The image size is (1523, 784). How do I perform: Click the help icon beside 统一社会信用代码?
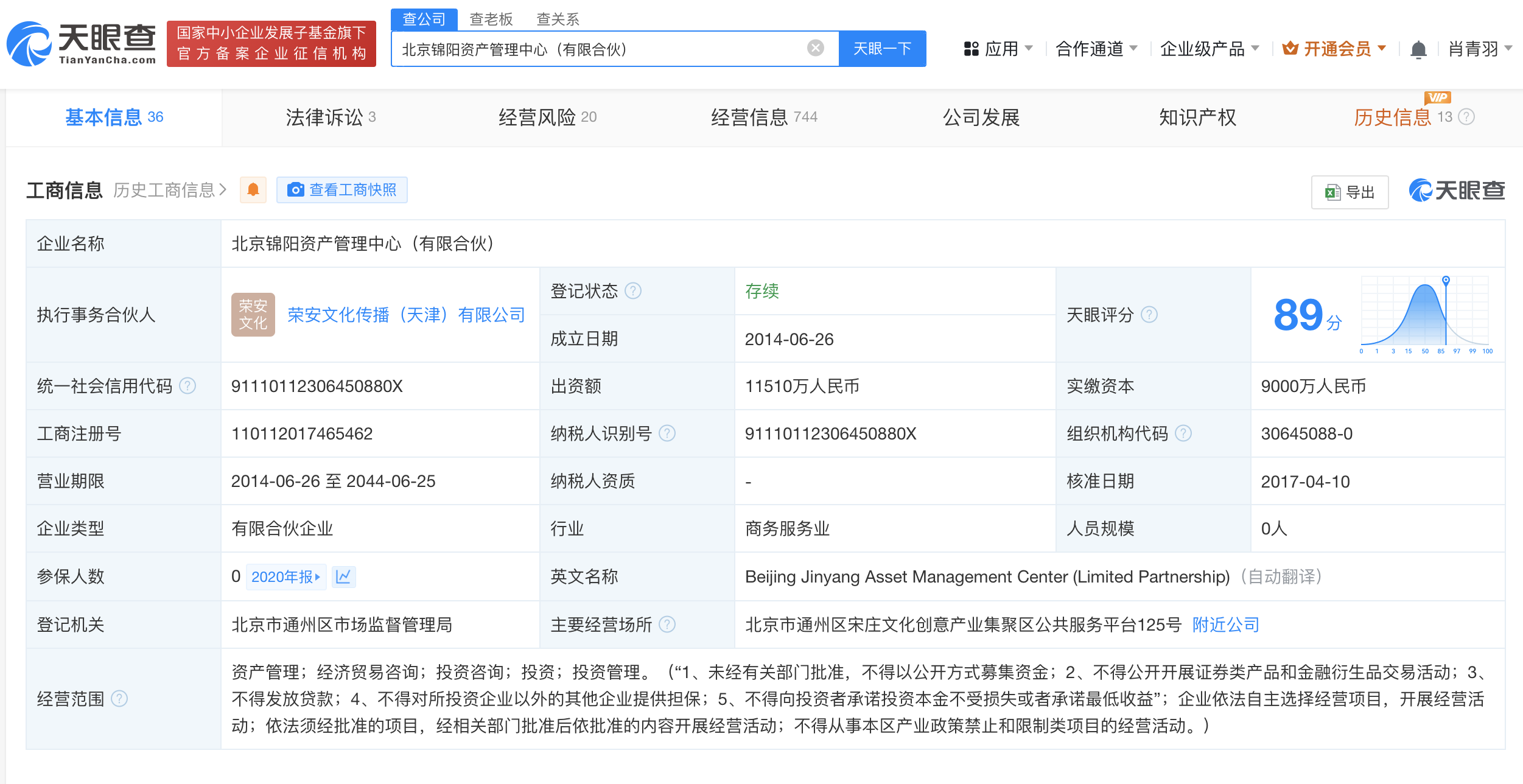pos(188,386)
